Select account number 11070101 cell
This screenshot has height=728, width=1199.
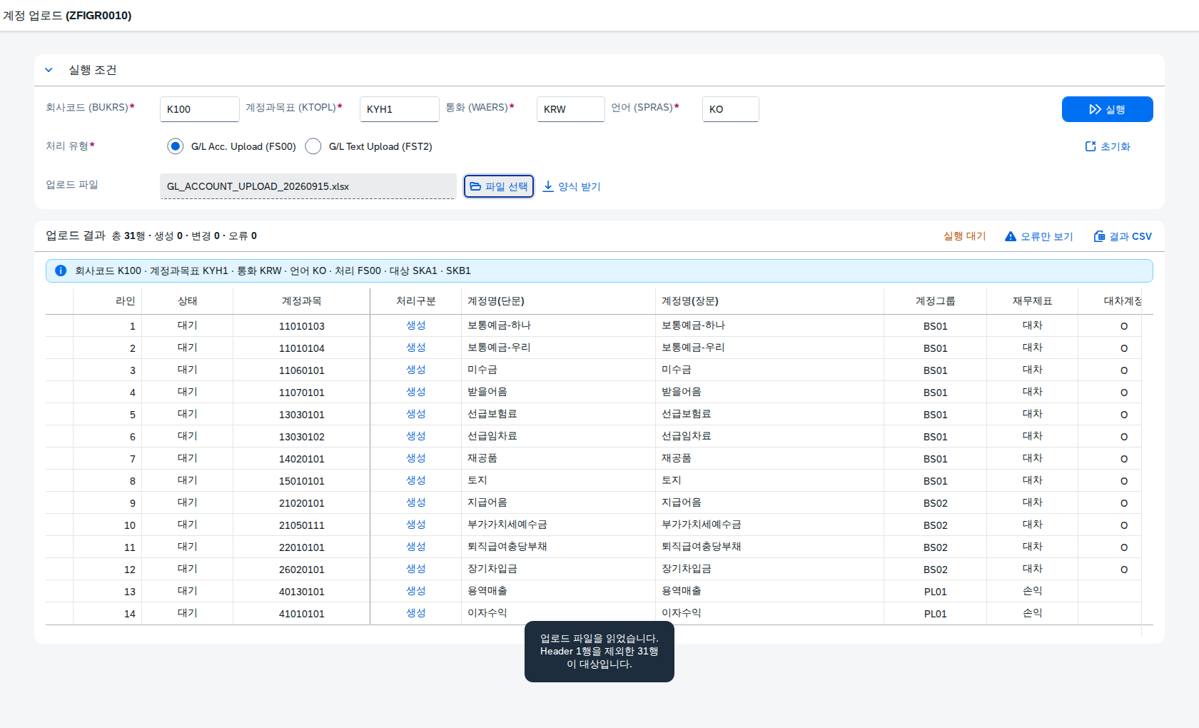pos(301,392)
